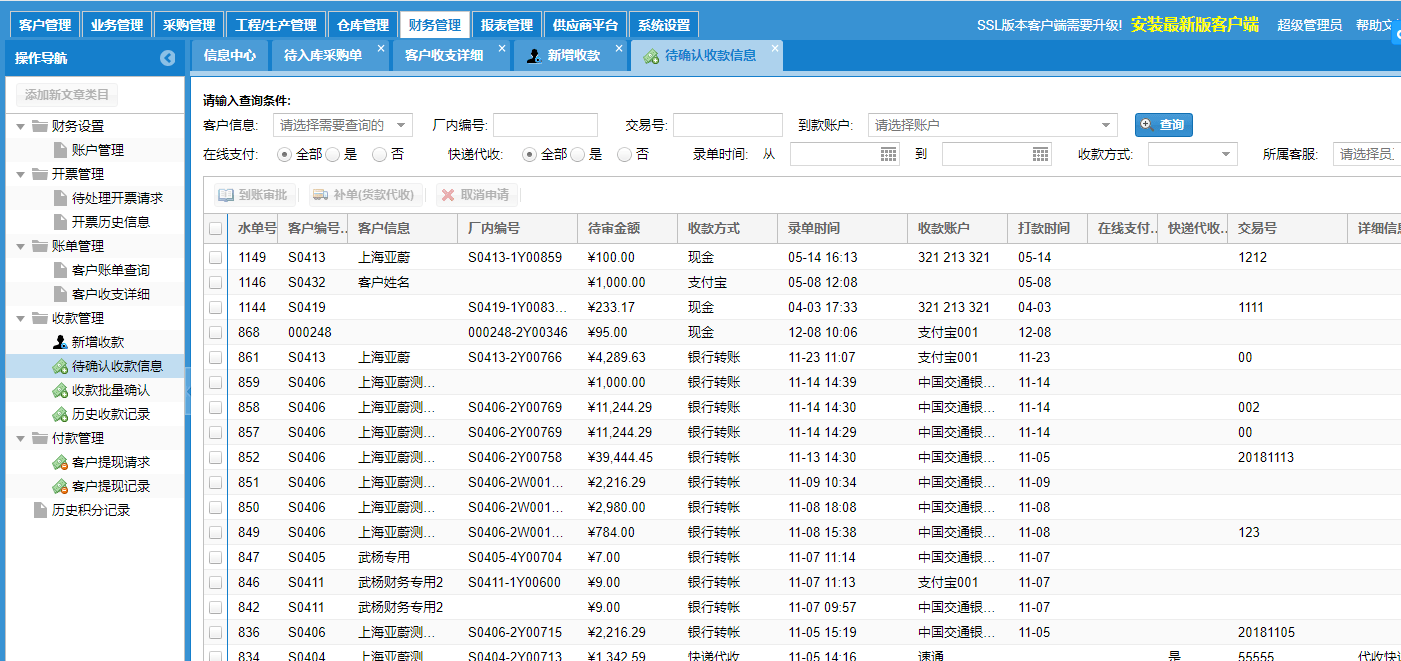The image size is (1401, 661).
Task: Check the select-all checkbox in table header
Action: pyautogui.click(x=213, y=228)
